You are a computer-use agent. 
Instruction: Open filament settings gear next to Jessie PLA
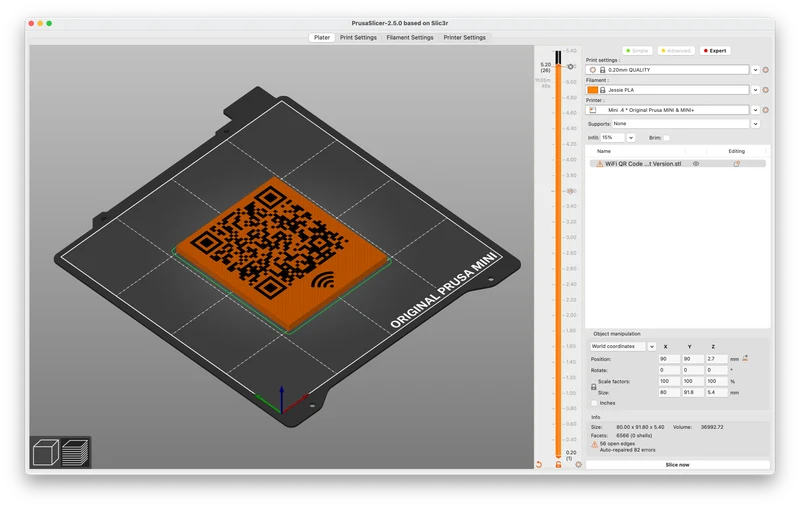(x=765, y=90)
